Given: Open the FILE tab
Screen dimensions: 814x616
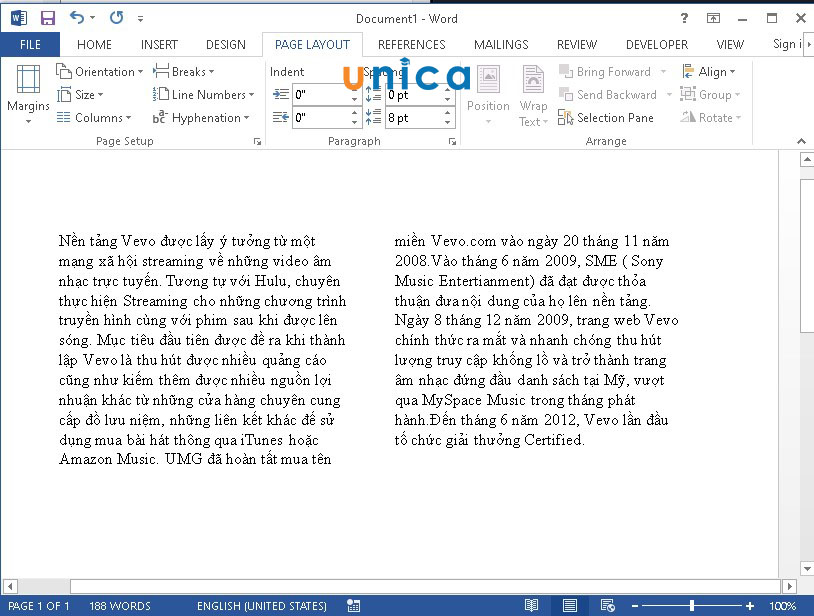Looking at the screenshot, I should tap(30, 45).
